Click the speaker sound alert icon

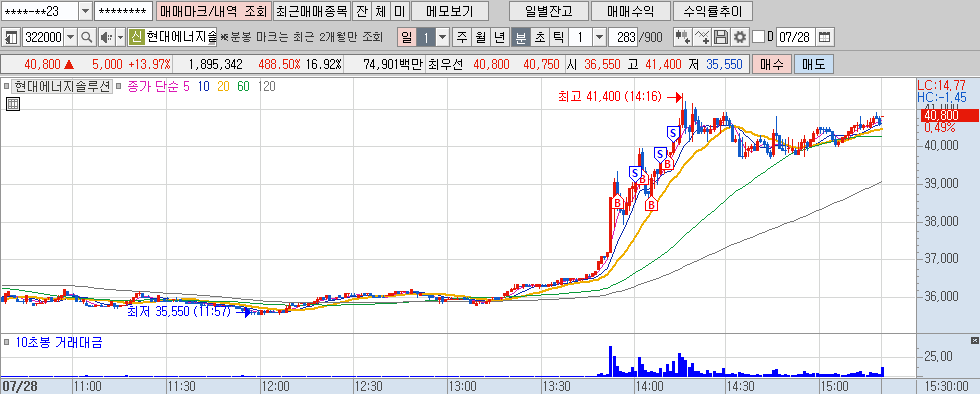click(x=106, y=38)
